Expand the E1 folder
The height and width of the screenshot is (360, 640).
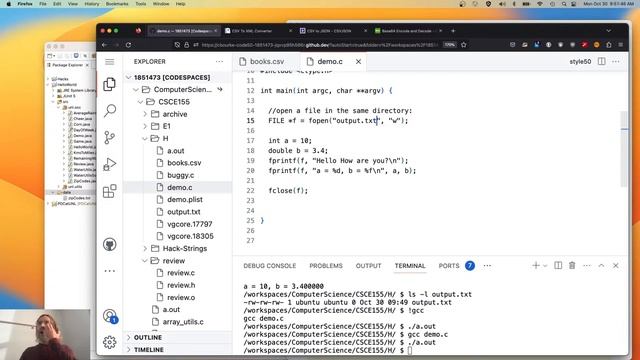coord(177,126)
